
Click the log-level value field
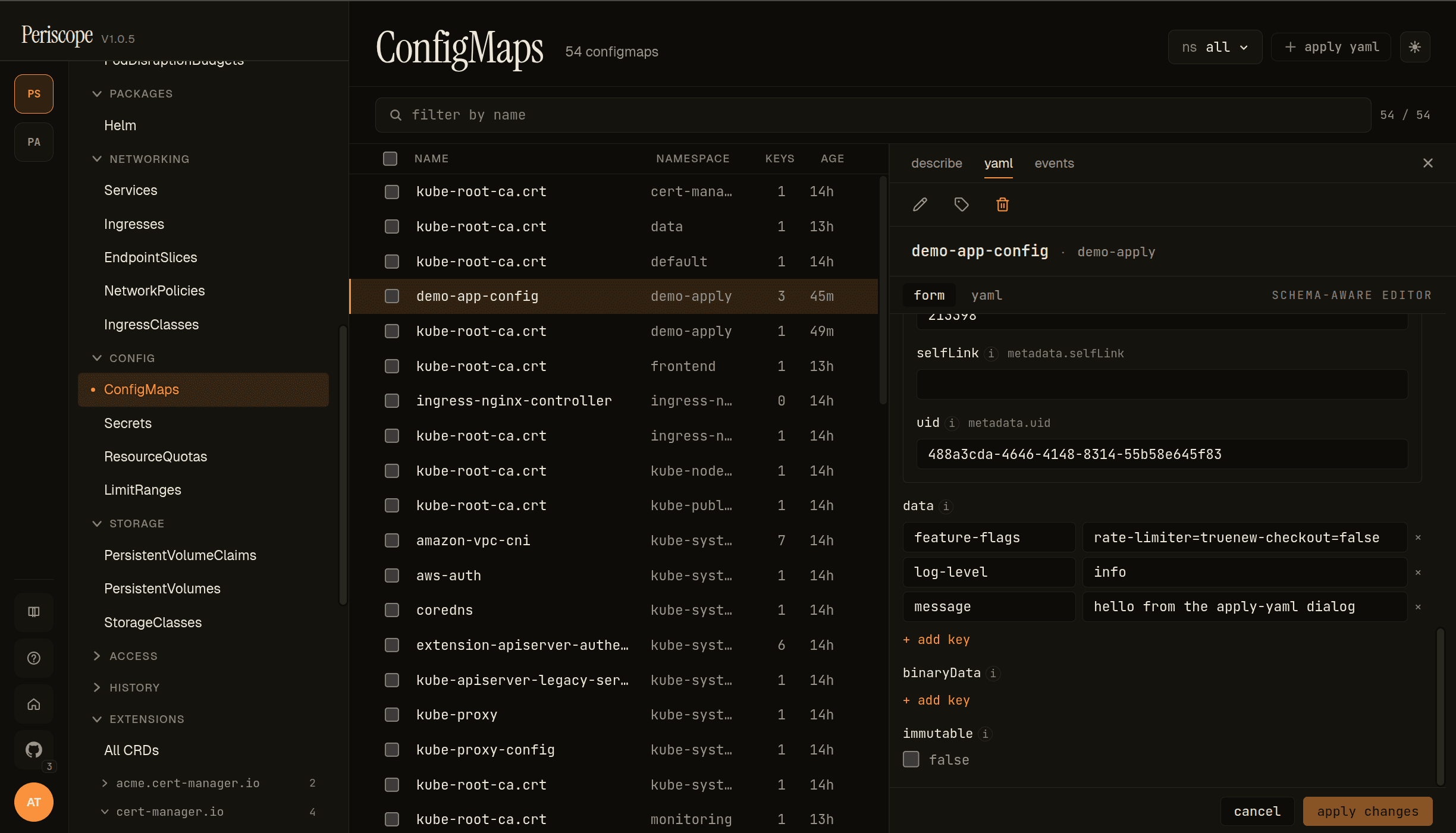pyautogui.click(x=1244, y=573)
